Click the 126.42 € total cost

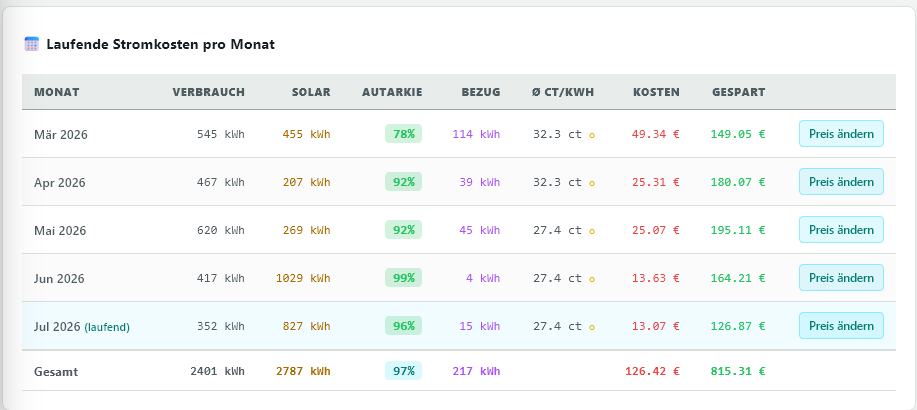(653, 371)
